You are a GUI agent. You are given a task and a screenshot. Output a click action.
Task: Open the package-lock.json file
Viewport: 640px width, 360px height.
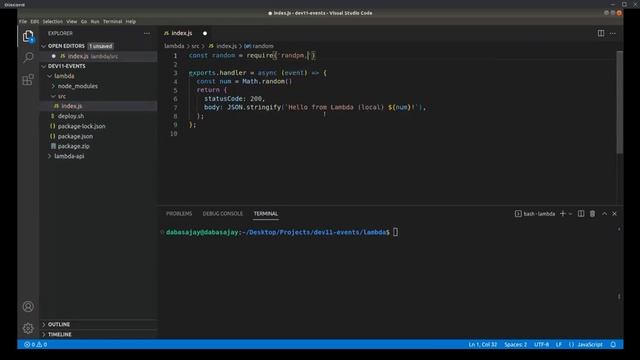click(81, 126)
